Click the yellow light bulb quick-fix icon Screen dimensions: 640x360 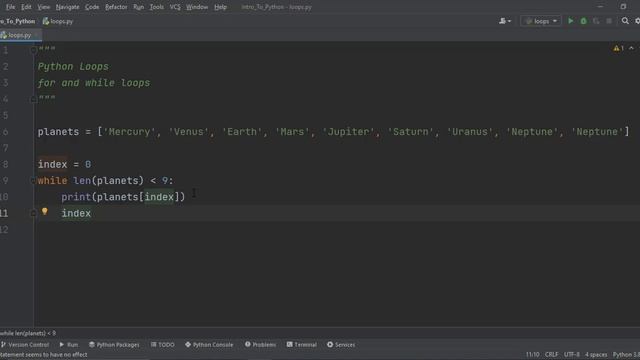click(x=44, y=211)
